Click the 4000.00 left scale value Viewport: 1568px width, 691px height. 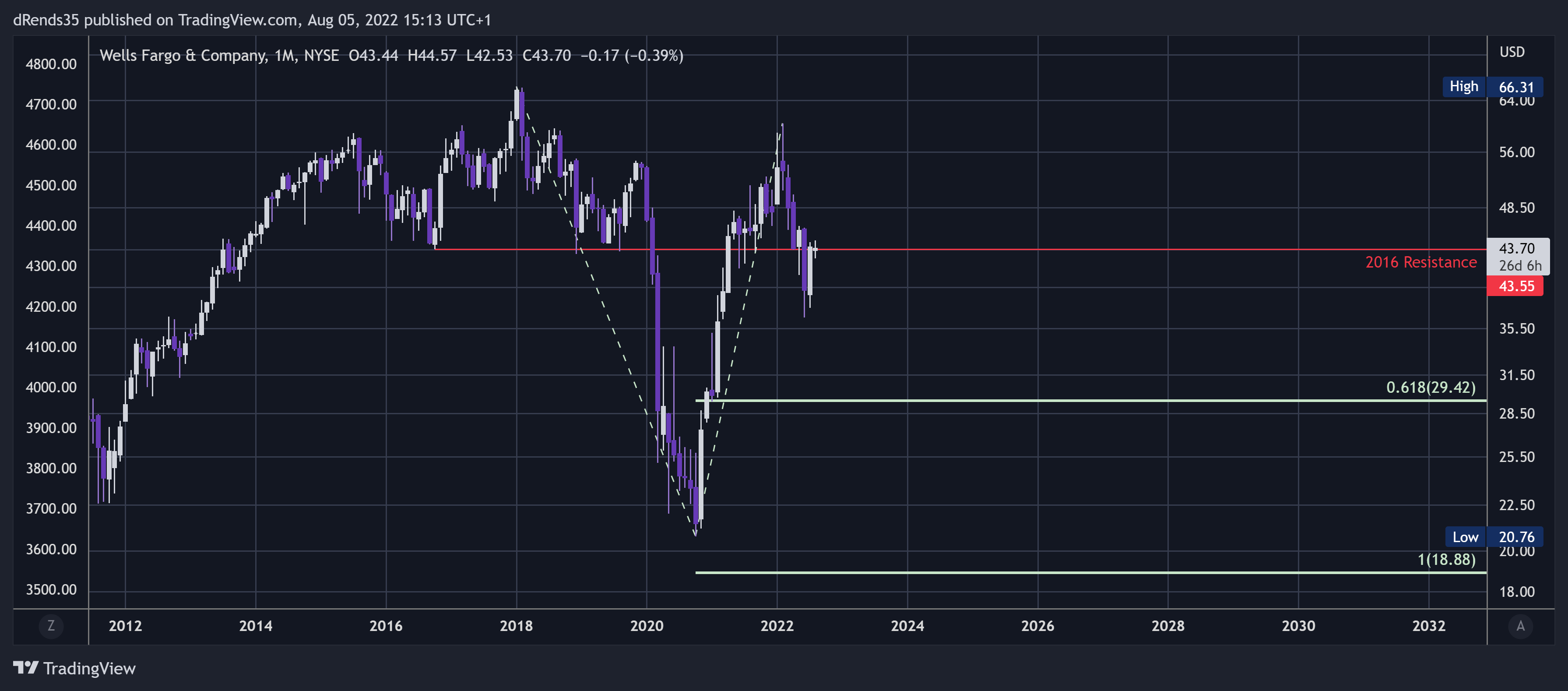click(x=51, y=387)
